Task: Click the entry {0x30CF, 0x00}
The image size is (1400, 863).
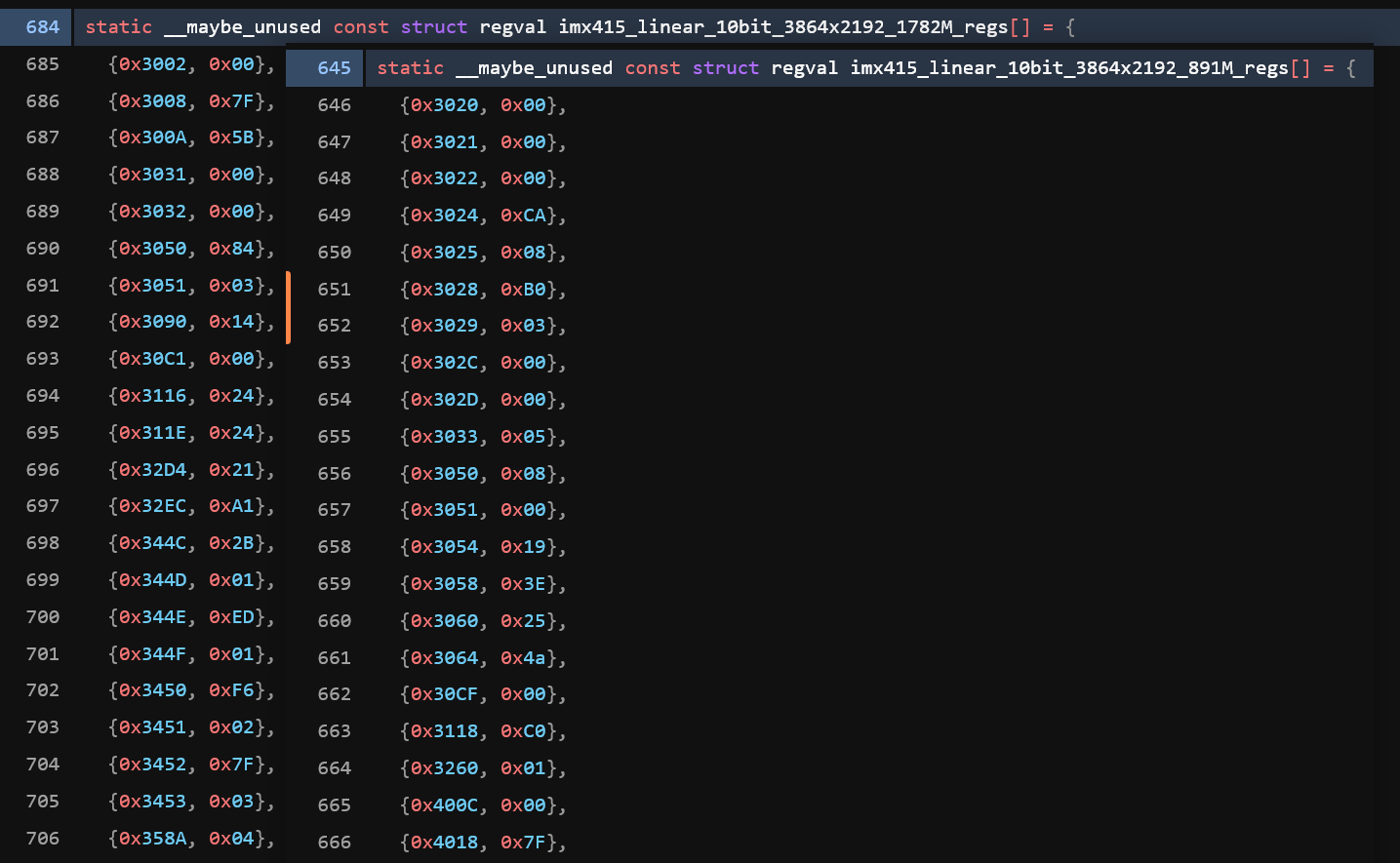Action: click(483, 694)
